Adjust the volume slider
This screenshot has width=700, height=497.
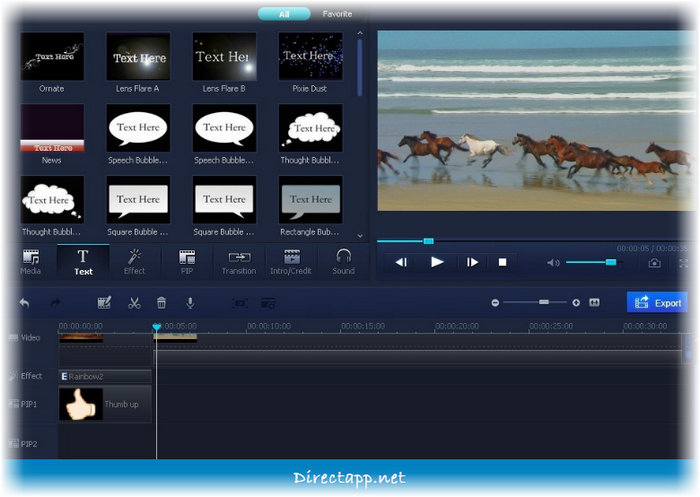(x=611, y=262)
